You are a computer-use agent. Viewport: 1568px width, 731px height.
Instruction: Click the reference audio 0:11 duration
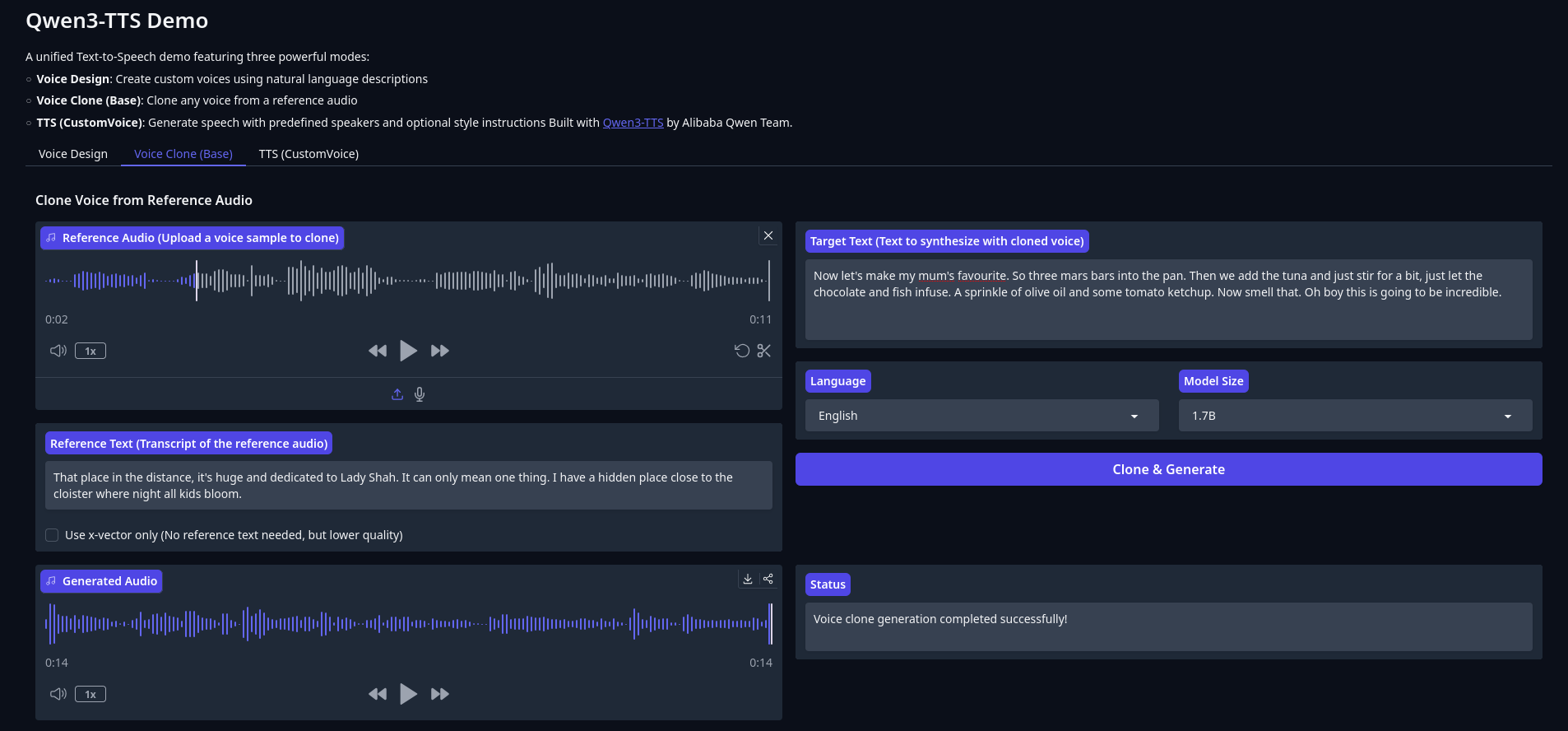[761, 319]
